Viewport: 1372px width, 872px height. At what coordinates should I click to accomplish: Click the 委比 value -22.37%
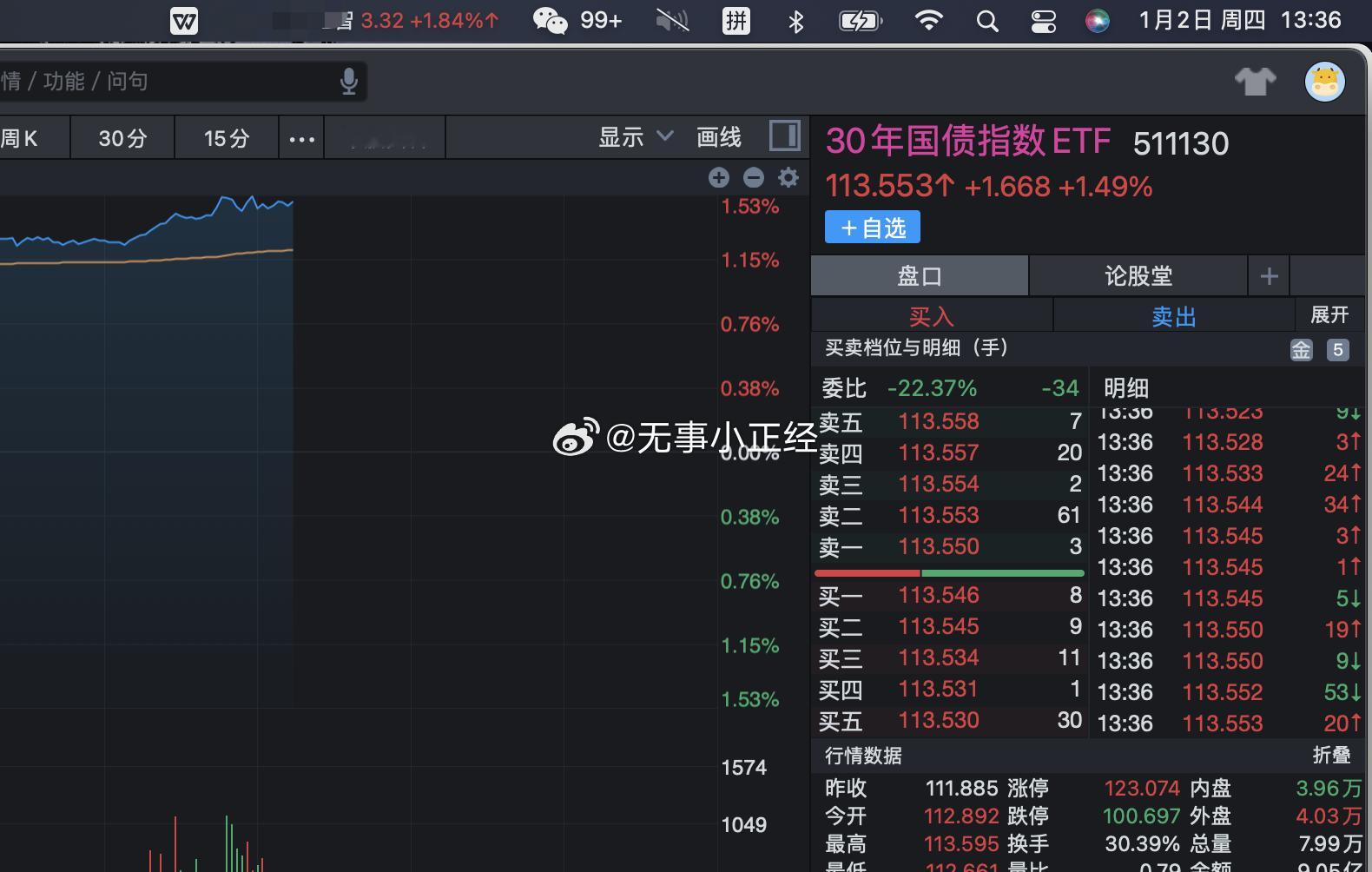tap(932, 387)
